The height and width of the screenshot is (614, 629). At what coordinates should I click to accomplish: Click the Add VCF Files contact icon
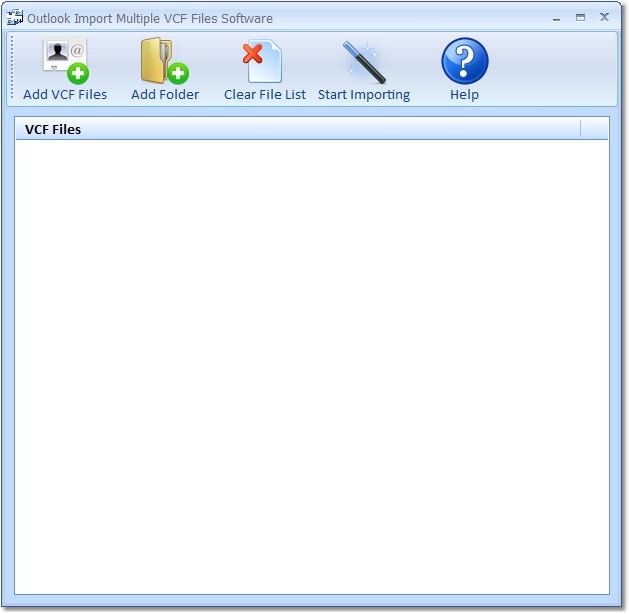pos(66,61)
